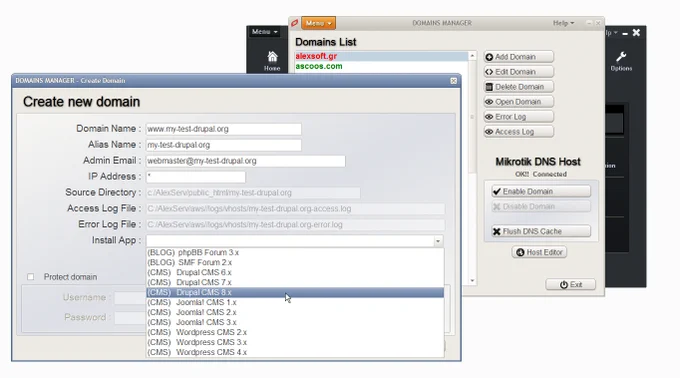This screenshot has height=378, width=680.
Task: Select SMF Forum 2.x option
Action: pyautogui.click(x=295, y=262)
